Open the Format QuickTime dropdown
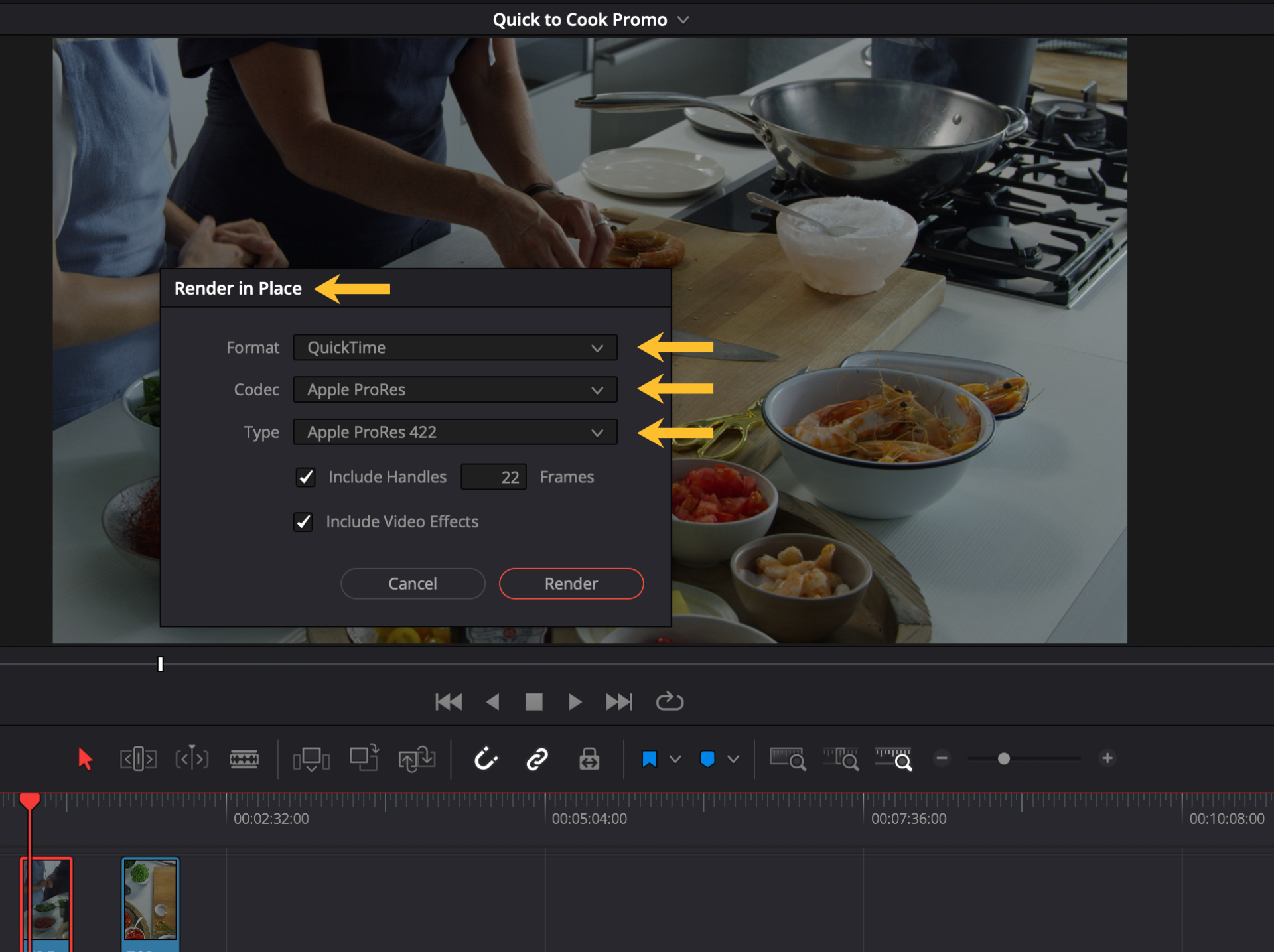This screenshot has height=952, width=1274. click(x=455, y=348)
